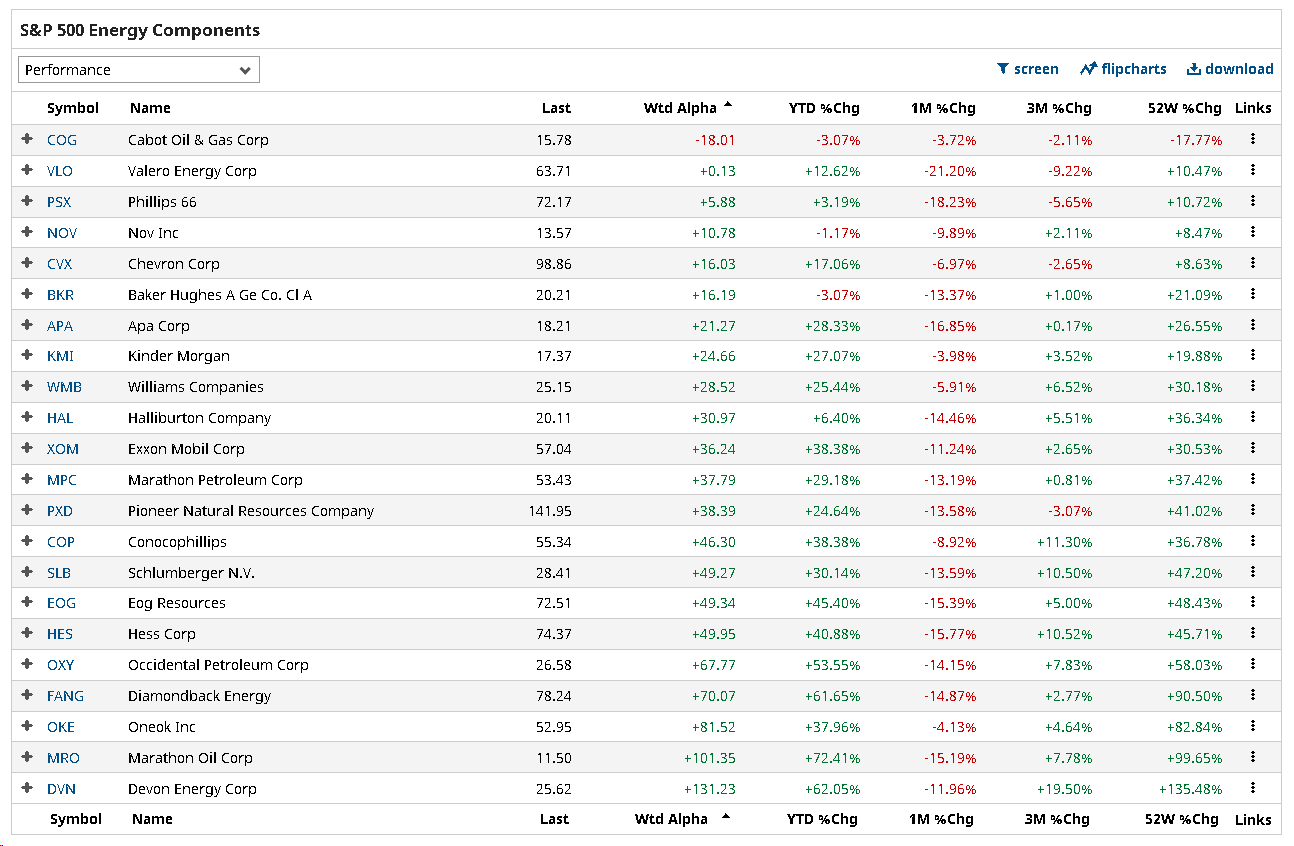Sort by Symbol in top header
The width and height of the screenshot is (1294, 846).
click(x=73, y=108)
